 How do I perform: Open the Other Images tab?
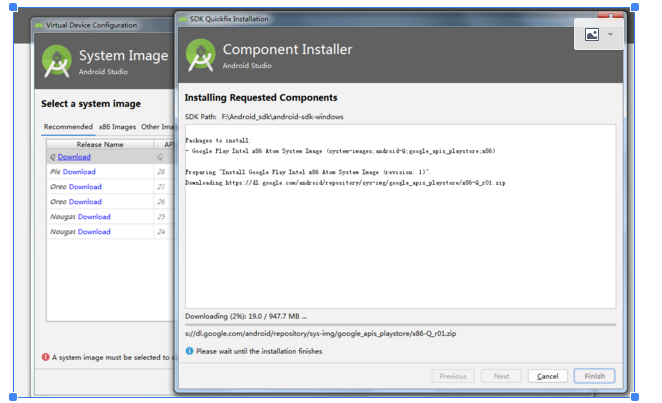pos(157,127)
